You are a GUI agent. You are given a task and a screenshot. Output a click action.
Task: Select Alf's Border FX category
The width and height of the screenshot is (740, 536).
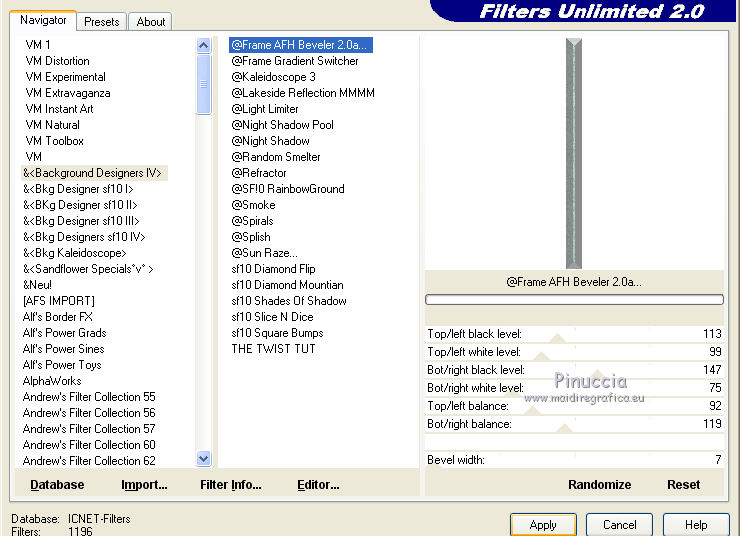point(58,318)
